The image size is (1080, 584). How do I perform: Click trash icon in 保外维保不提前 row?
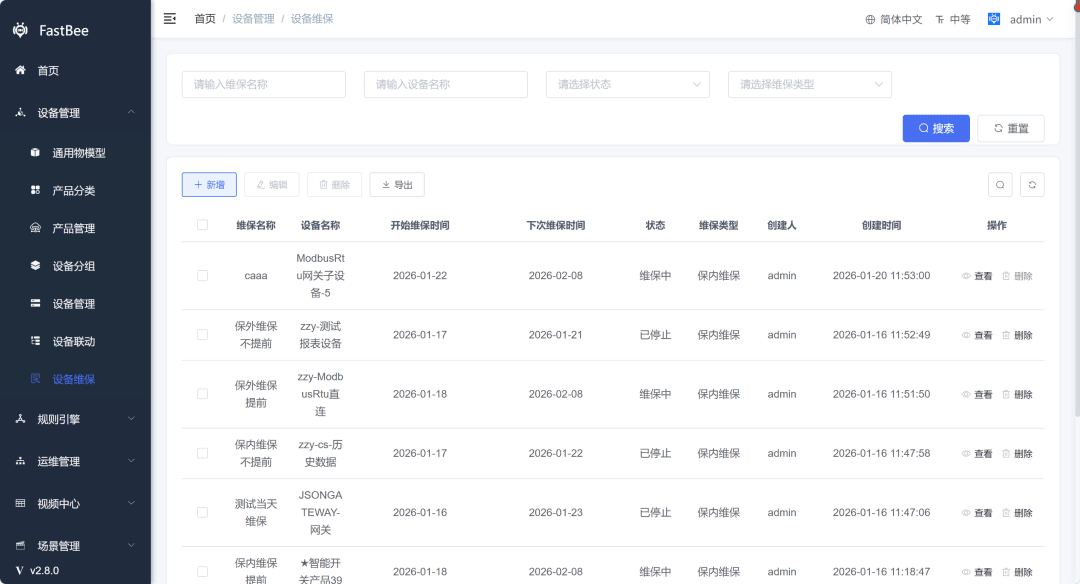tap(1006, 335)
